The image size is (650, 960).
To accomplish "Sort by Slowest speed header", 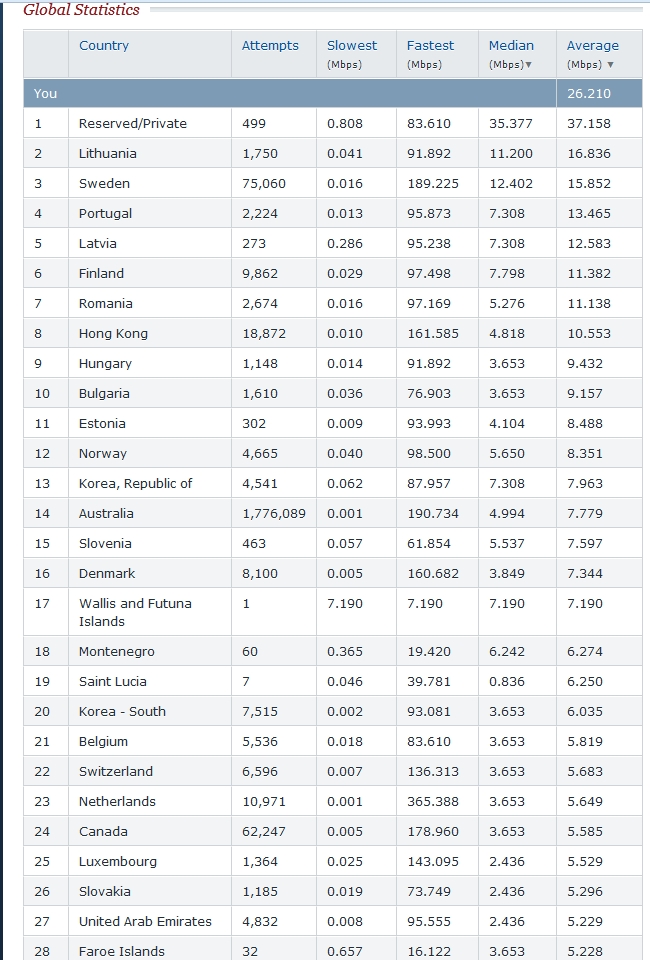I will point(352,45).
